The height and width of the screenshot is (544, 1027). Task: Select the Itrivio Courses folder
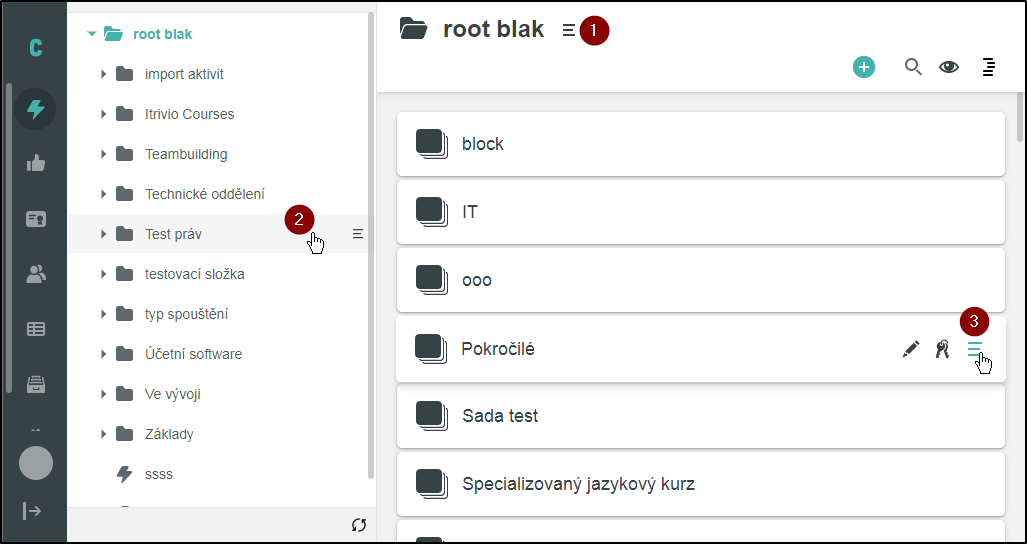click(x=189, y=114)
